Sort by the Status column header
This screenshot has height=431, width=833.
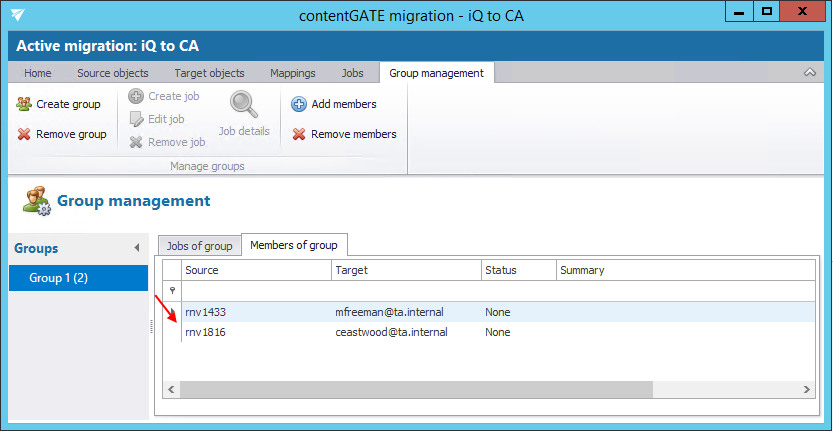click(x=517, y=270)
